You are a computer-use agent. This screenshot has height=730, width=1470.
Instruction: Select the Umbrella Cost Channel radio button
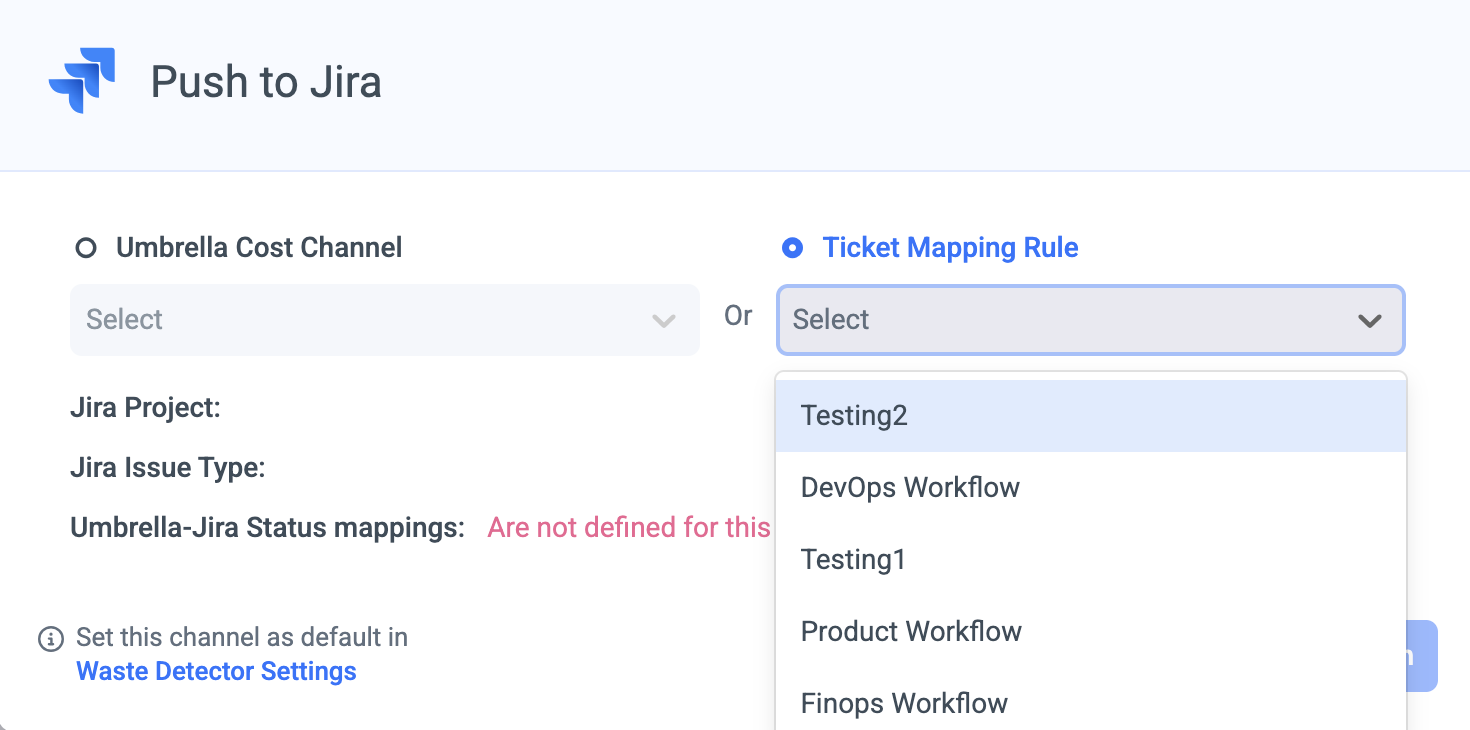(x=86, y=248)
